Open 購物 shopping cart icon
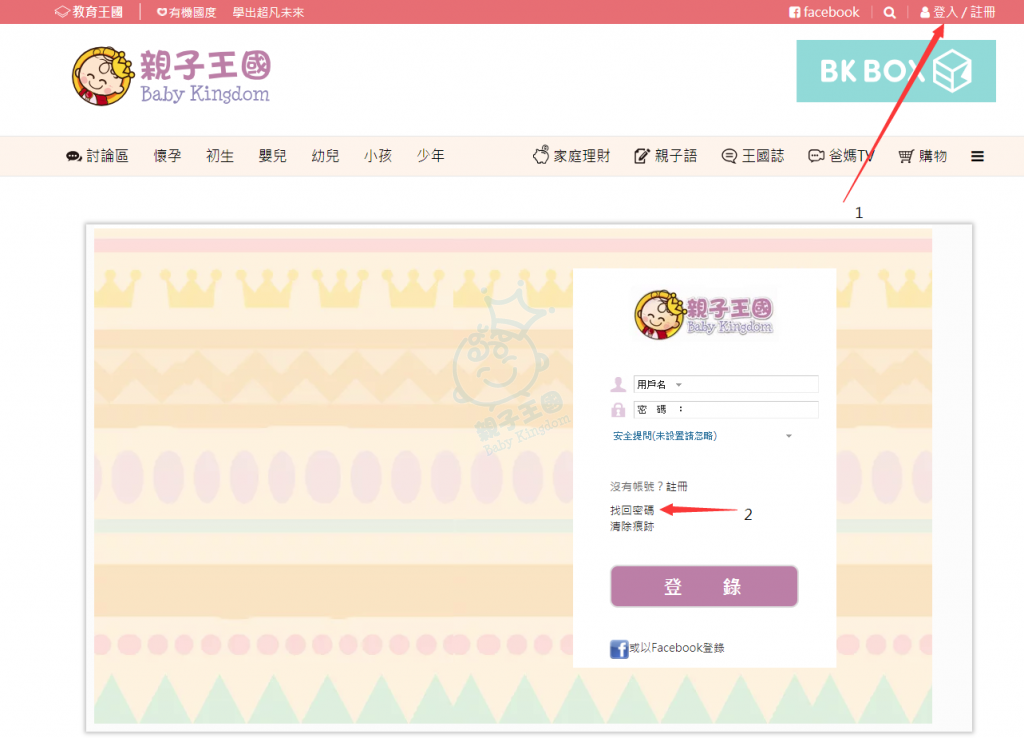The width and height of the screenshot is (1024, 738). [905, 156]
